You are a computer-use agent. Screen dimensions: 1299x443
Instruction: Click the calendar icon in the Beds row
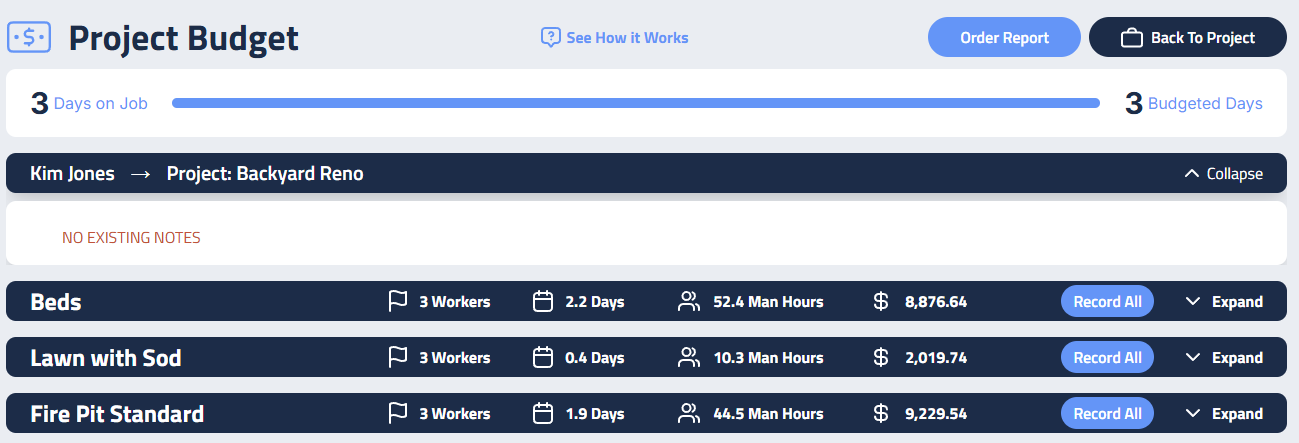[543, 301]
